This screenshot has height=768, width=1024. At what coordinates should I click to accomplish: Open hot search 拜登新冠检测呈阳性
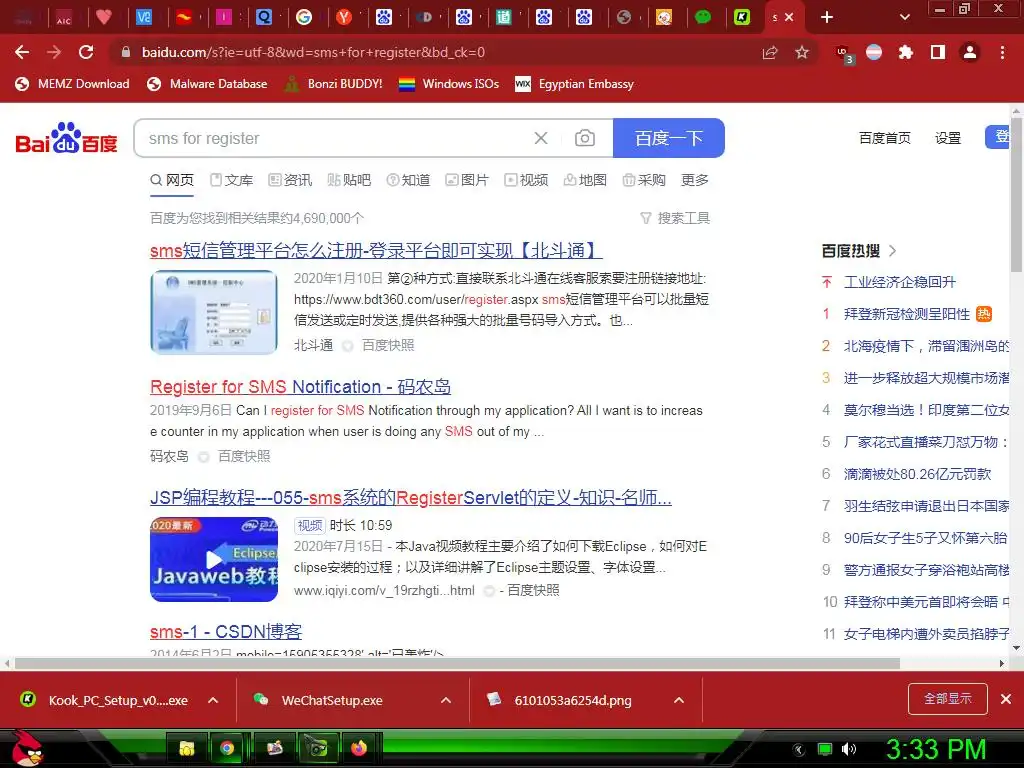[x=907, y=314]
